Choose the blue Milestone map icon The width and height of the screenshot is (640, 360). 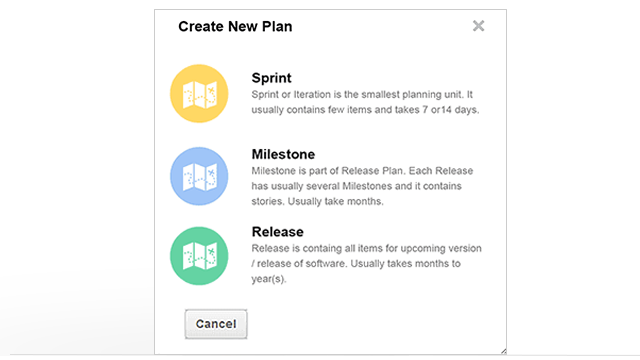[x=199, y=176]
